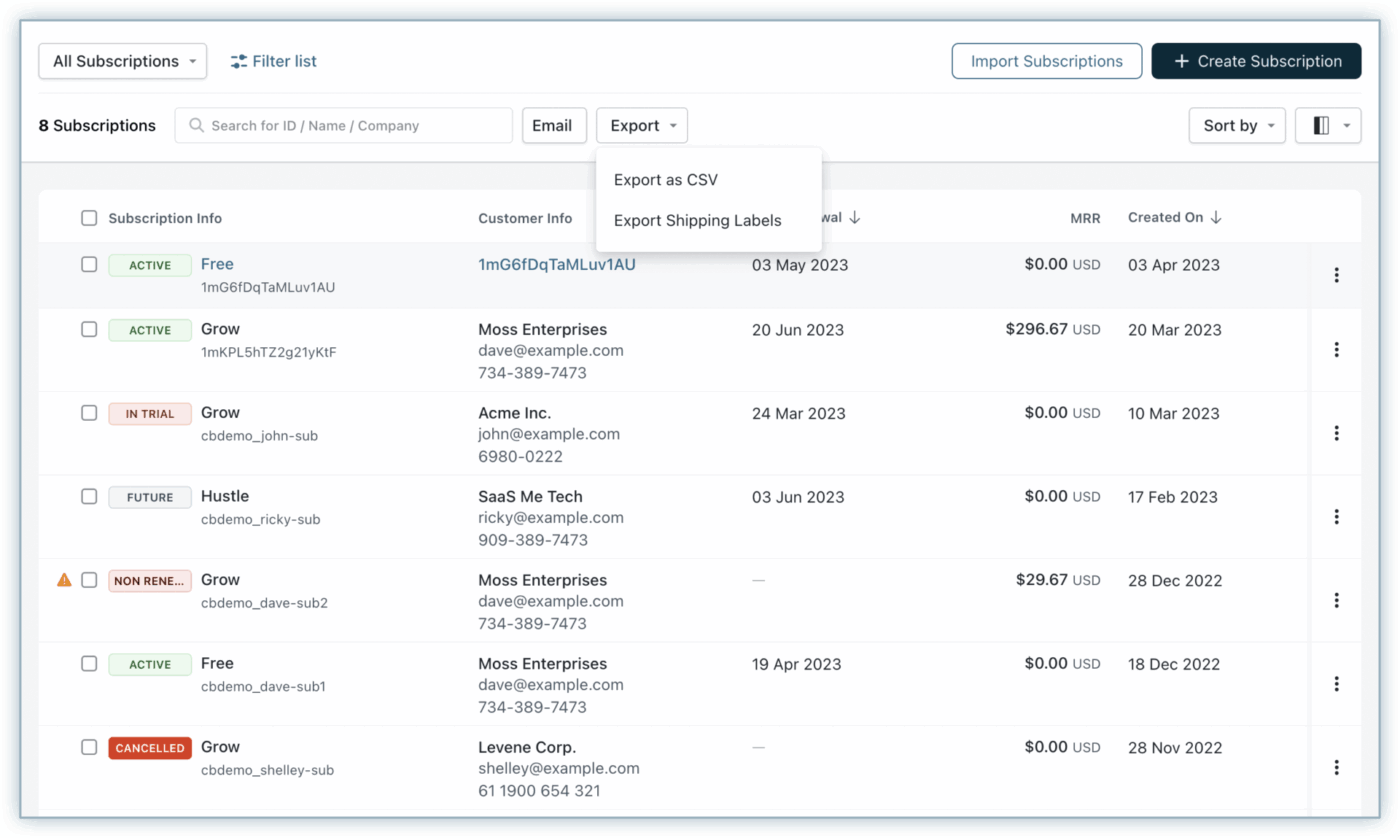Viewport: 1400px width, 838px height.
Task: Open the All Subscriptions dropdown
Action: [122, 61]
